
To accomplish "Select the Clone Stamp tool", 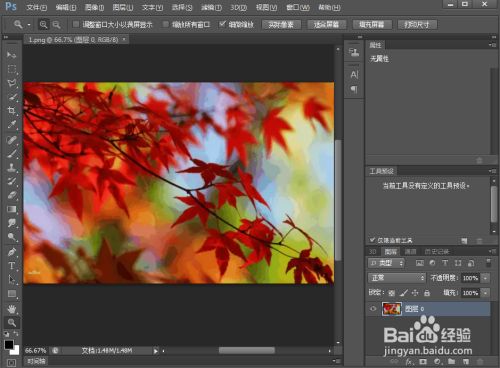I will 12,167.
